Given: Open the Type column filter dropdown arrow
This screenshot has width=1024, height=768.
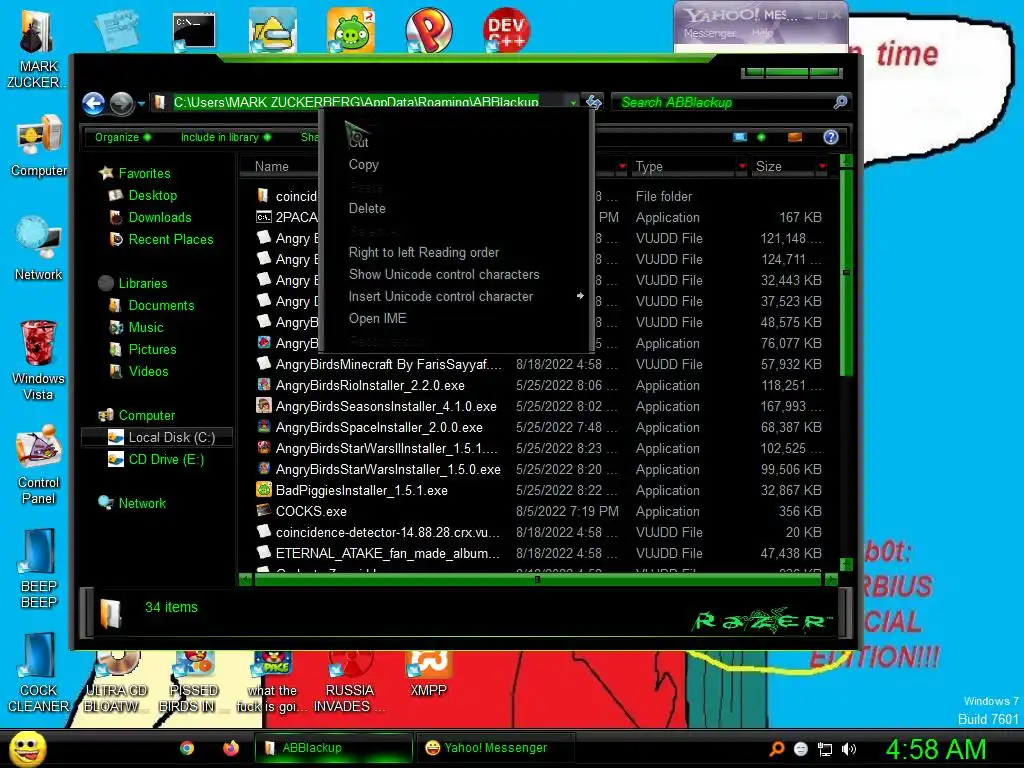Looking at the screenshot, I should pyautogui.click(x=743, y=167).
